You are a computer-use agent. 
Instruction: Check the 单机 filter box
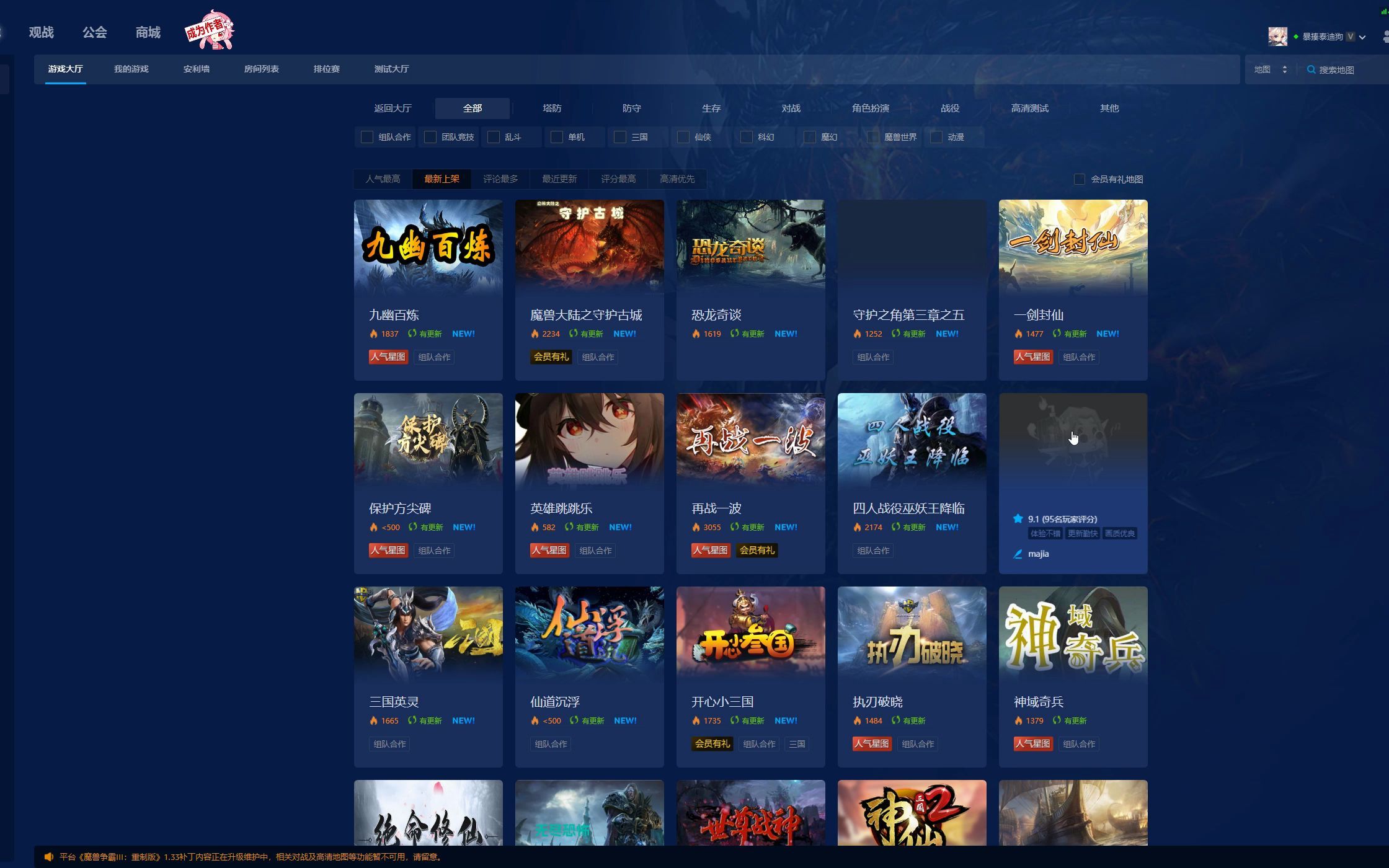(557, 137)
